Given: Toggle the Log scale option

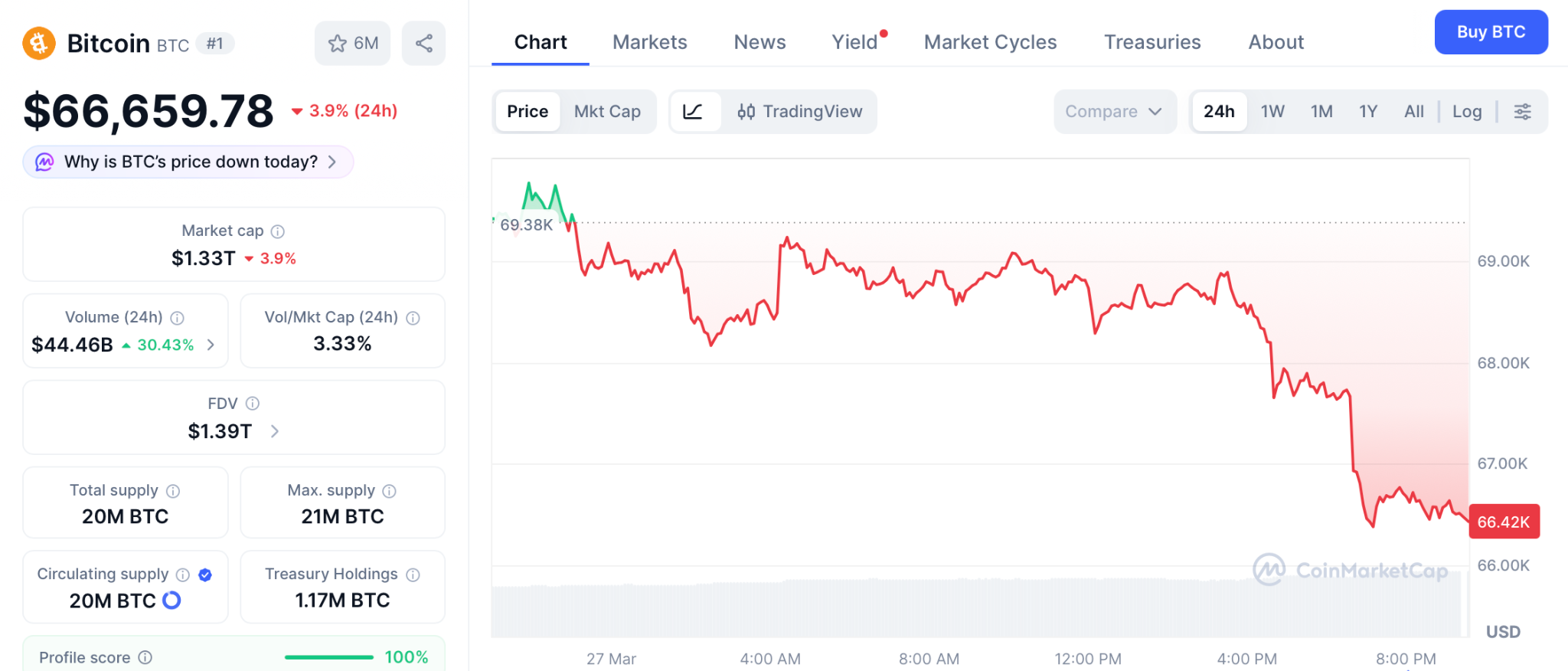Looking at the screenshot, I should click(x=1466, y=112).
